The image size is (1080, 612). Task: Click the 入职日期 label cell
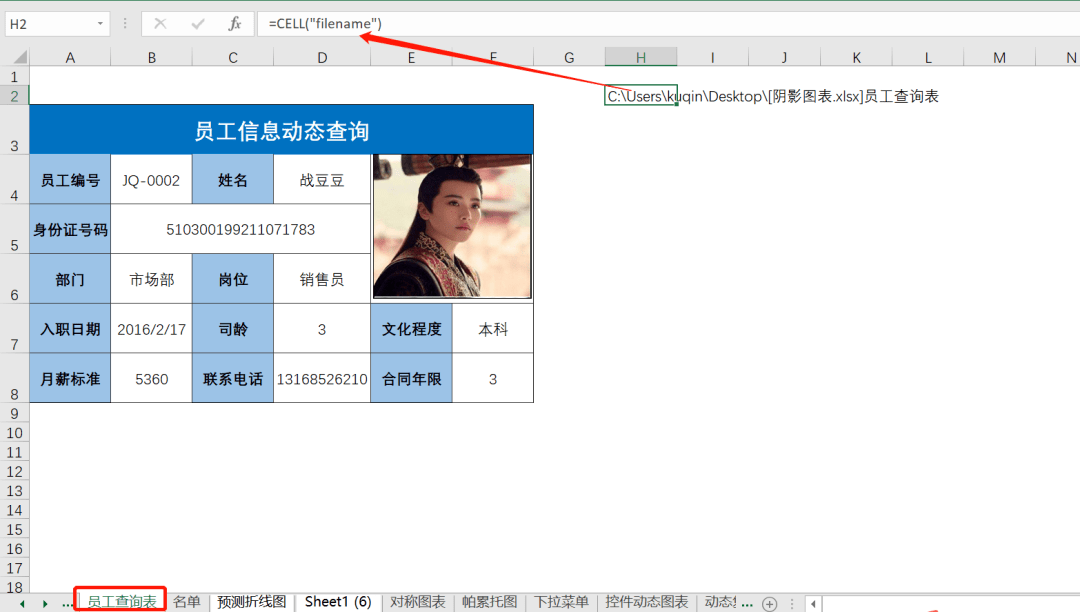(70, 329)
